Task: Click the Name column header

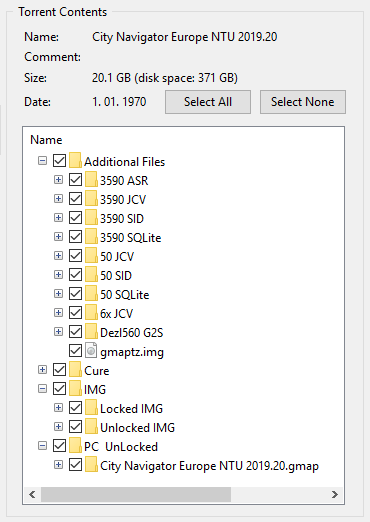Action: (x=46, y=140)
